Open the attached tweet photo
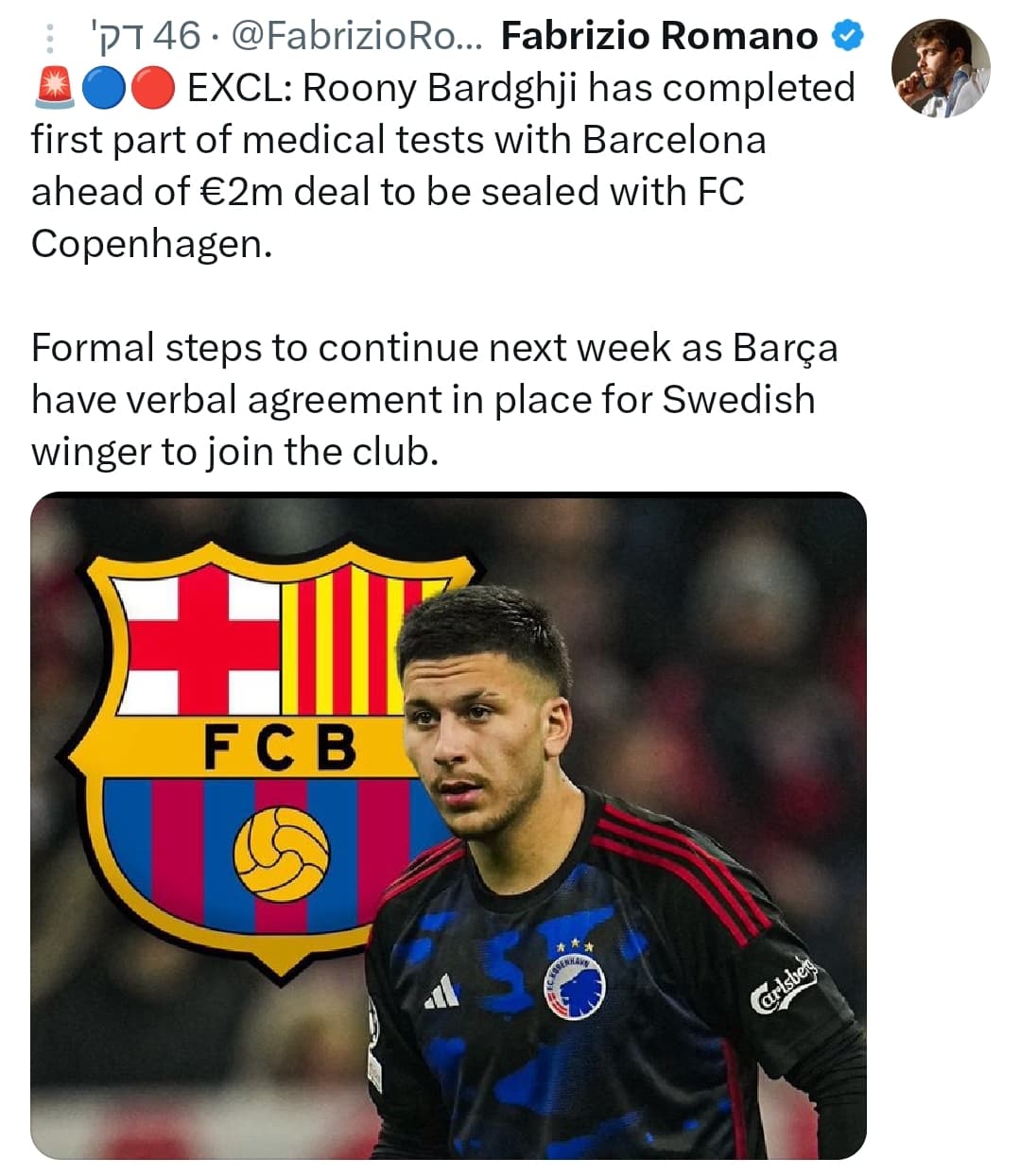The width and height of the screenshot is (1021, 1176). point(448,825)
